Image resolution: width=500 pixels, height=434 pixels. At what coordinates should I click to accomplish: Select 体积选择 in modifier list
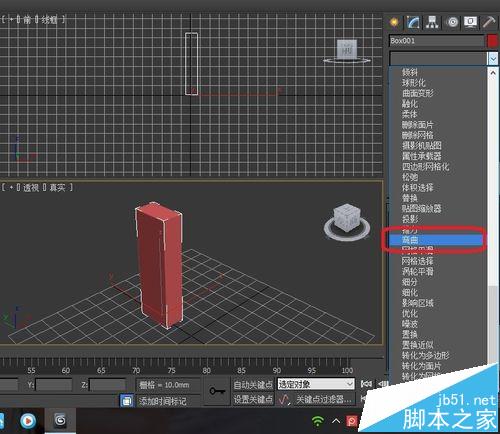418,187
